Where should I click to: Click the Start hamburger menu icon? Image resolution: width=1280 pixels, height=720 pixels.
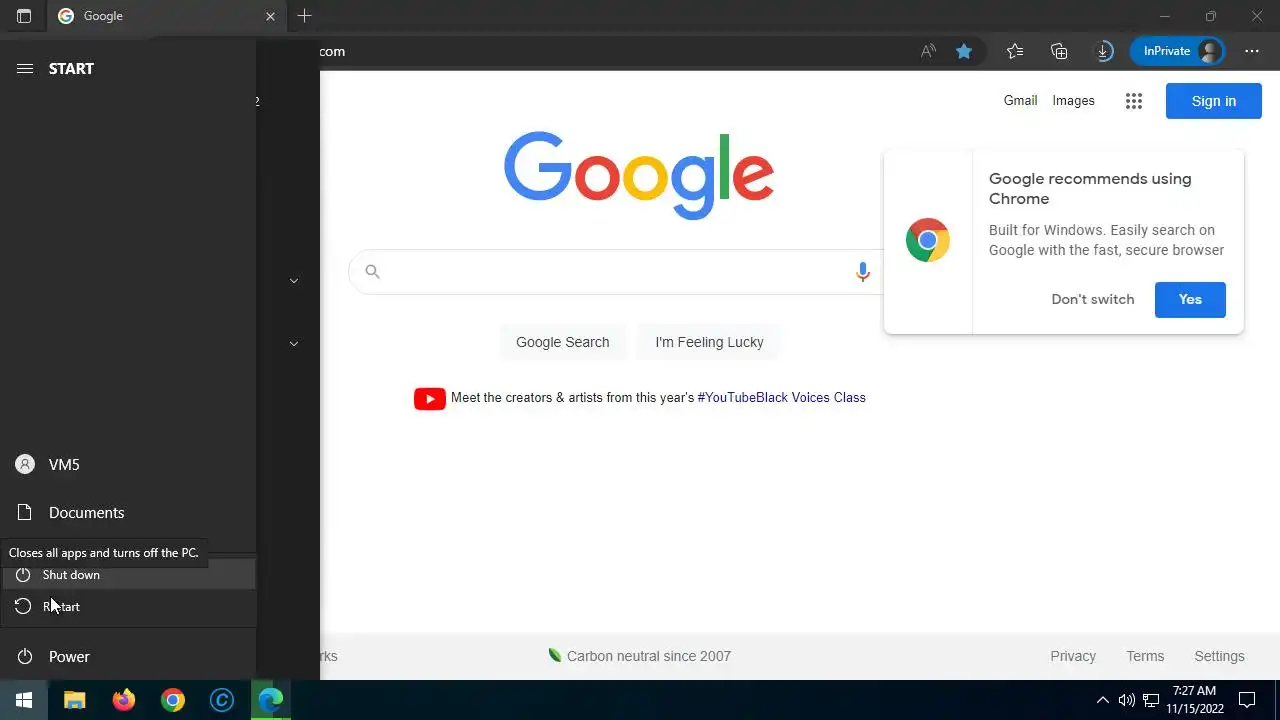pyautogui.click(x=25, y=68)
